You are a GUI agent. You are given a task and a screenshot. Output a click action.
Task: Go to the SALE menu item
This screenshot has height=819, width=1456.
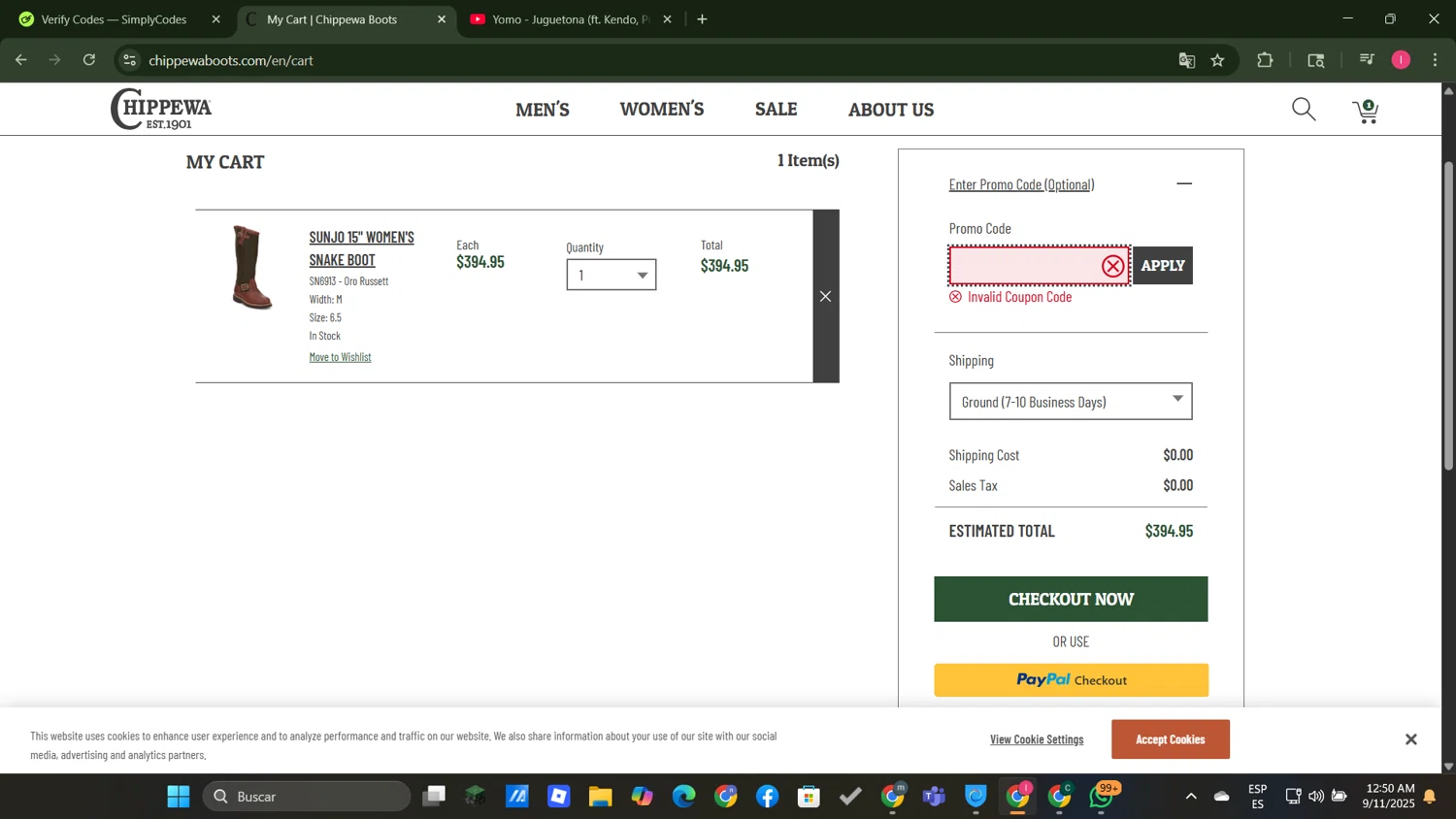[x=777, y=110]
